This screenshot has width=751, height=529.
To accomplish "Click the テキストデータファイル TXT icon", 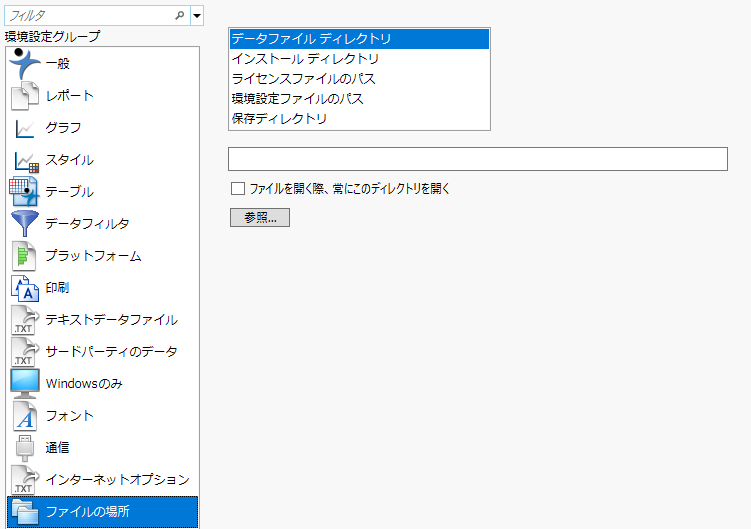I will click(x=24, y=320).
